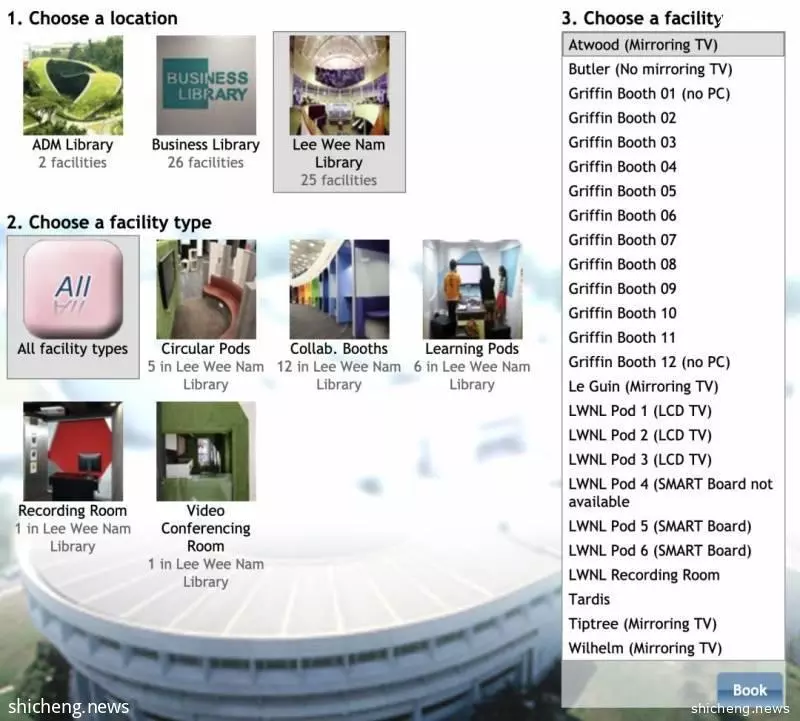This screenshot has width=800, height=721.
Task: Choose LWNL Pod 3 (LCD TV)
Action: [x=673, y=459]
